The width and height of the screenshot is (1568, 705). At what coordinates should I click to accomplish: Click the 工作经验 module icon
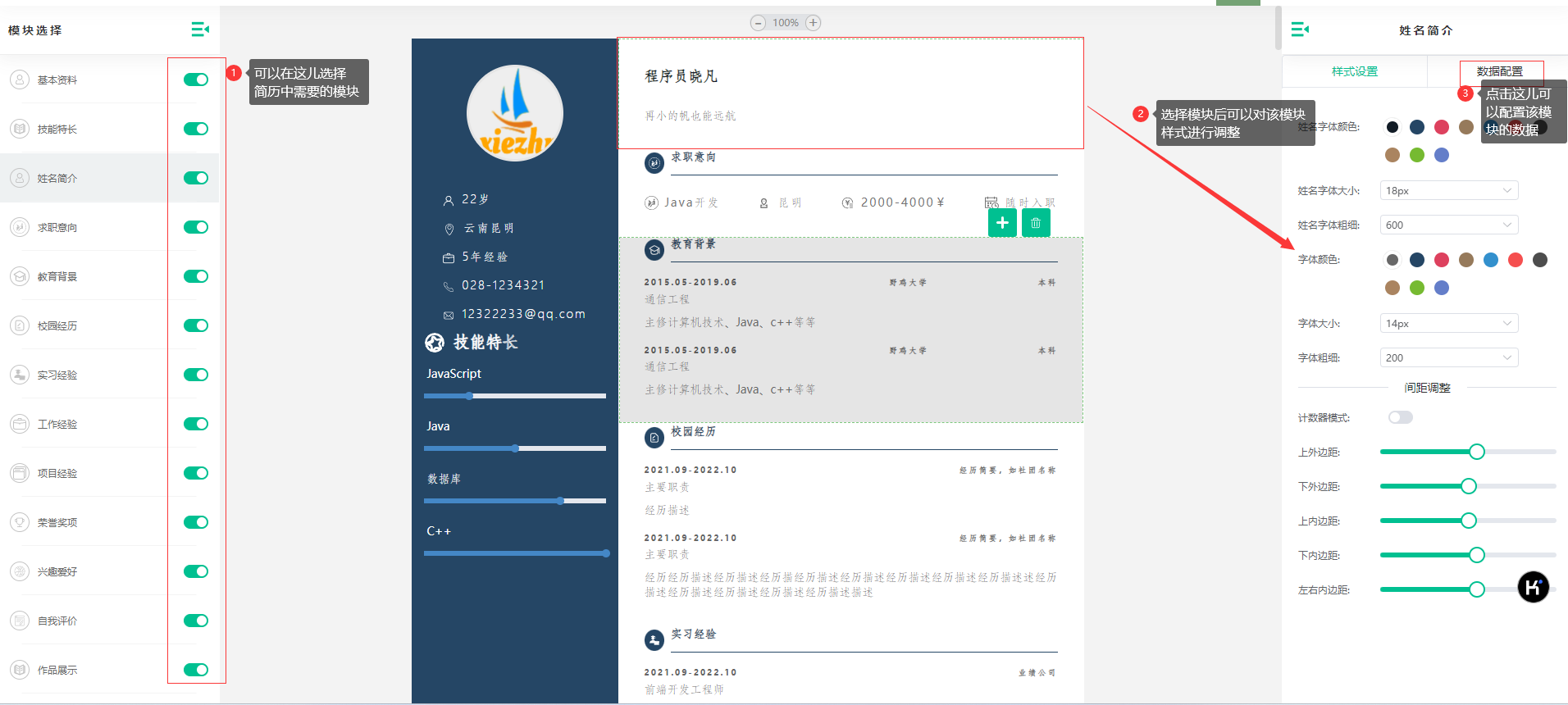pos(20,424)
